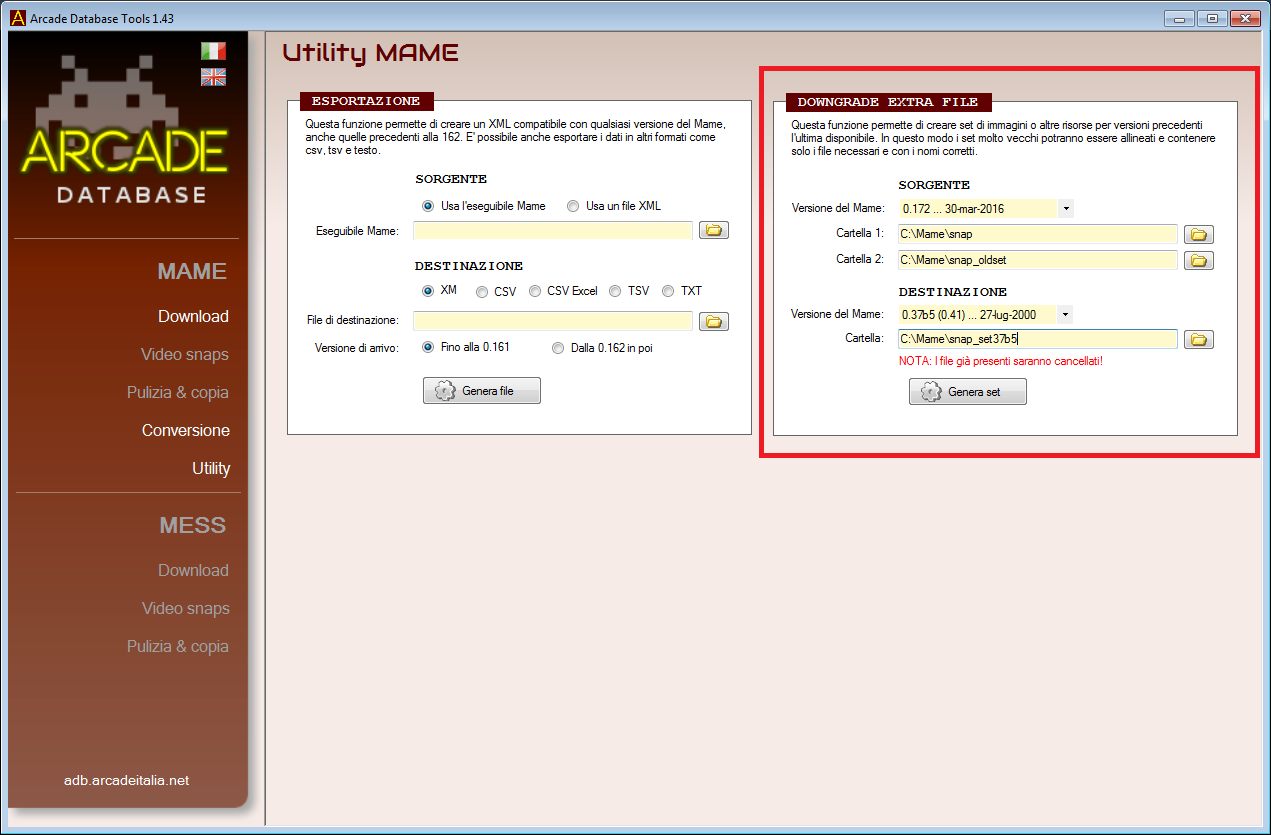This screenshot has width=1271, height=835.
Task: Choose 'Dalla 0.162 in poi' version
Action: click(x=559, y=348)
